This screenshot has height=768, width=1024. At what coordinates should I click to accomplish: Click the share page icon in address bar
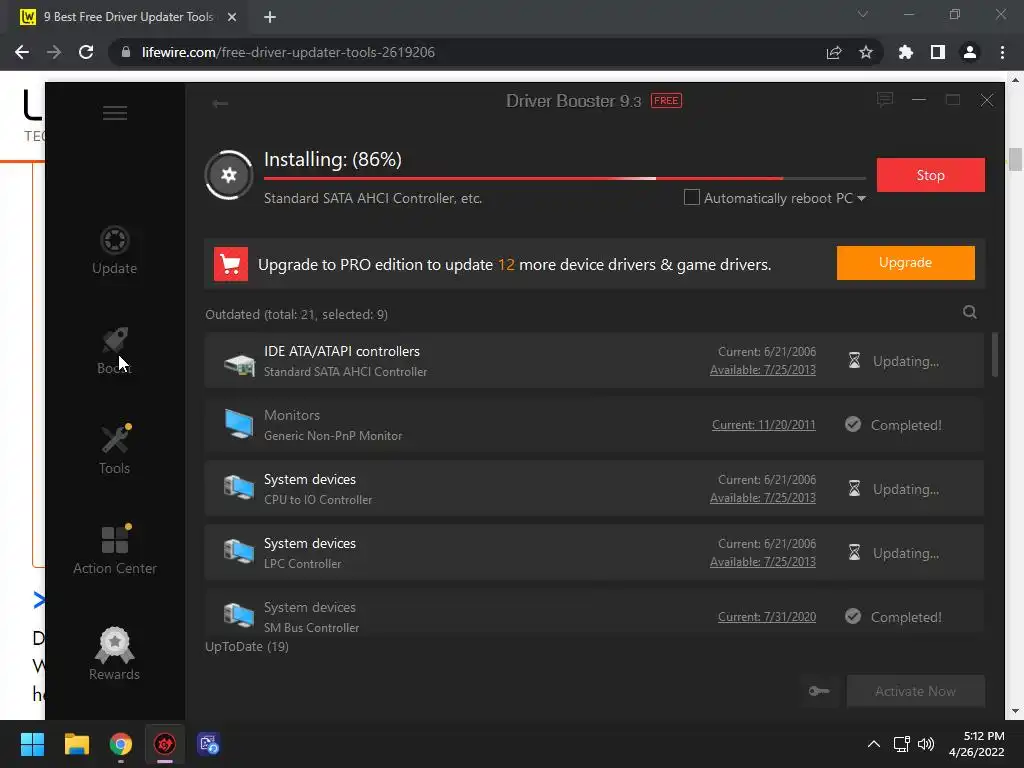(834, 52)
